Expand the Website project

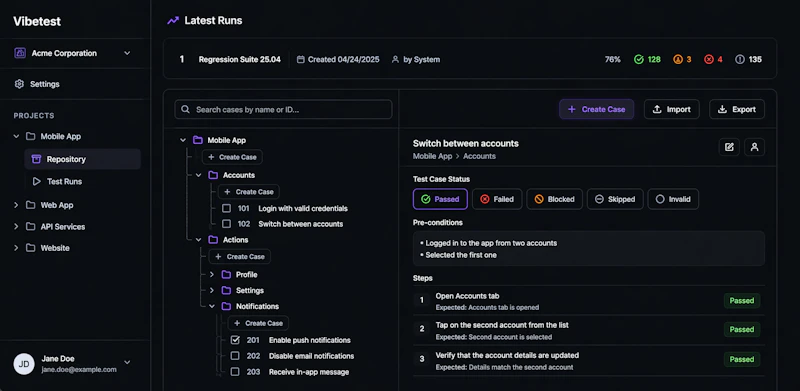pos(16,248)
